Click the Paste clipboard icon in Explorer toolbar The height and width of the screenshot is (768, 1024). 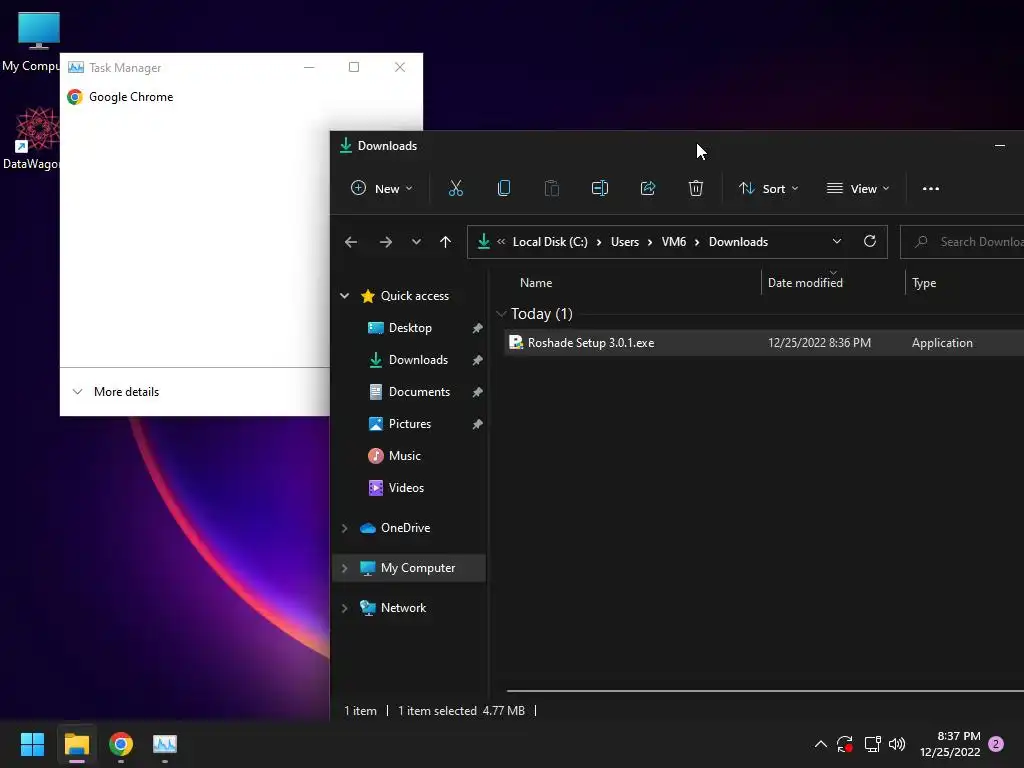click(x=552, y=189)
